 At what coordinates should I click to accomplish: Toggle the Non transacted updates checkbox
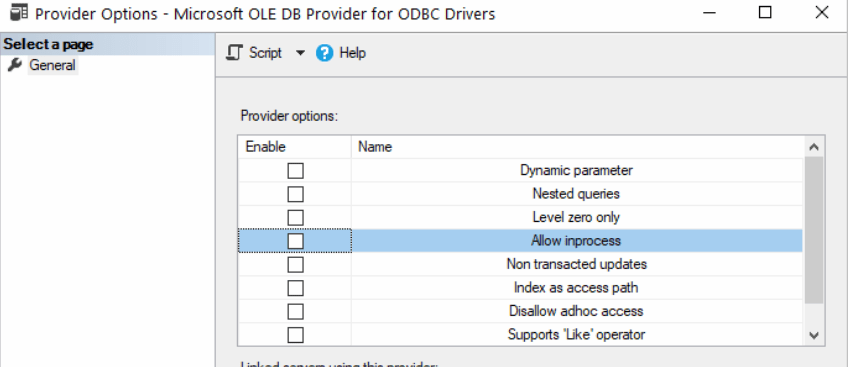pos(295,265)
